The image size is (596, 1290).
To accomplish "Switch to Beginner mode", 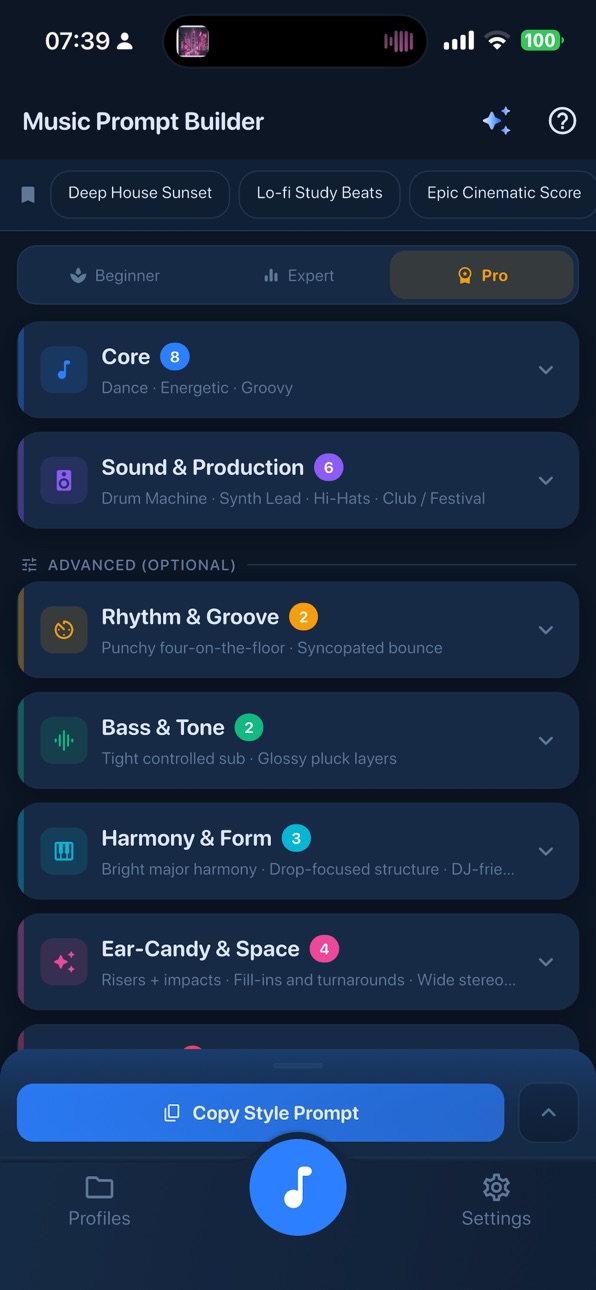I will coord(114,275).
